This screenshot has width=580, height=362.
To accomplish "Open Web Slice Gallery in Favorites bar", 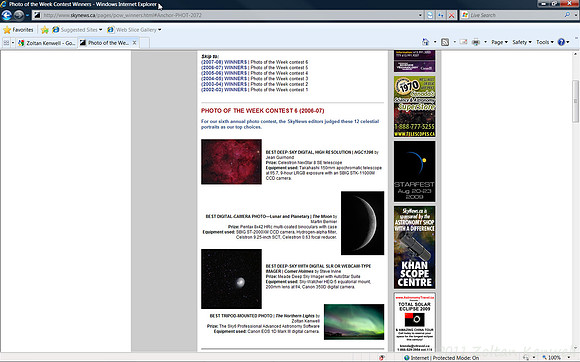I will (134, 30).
